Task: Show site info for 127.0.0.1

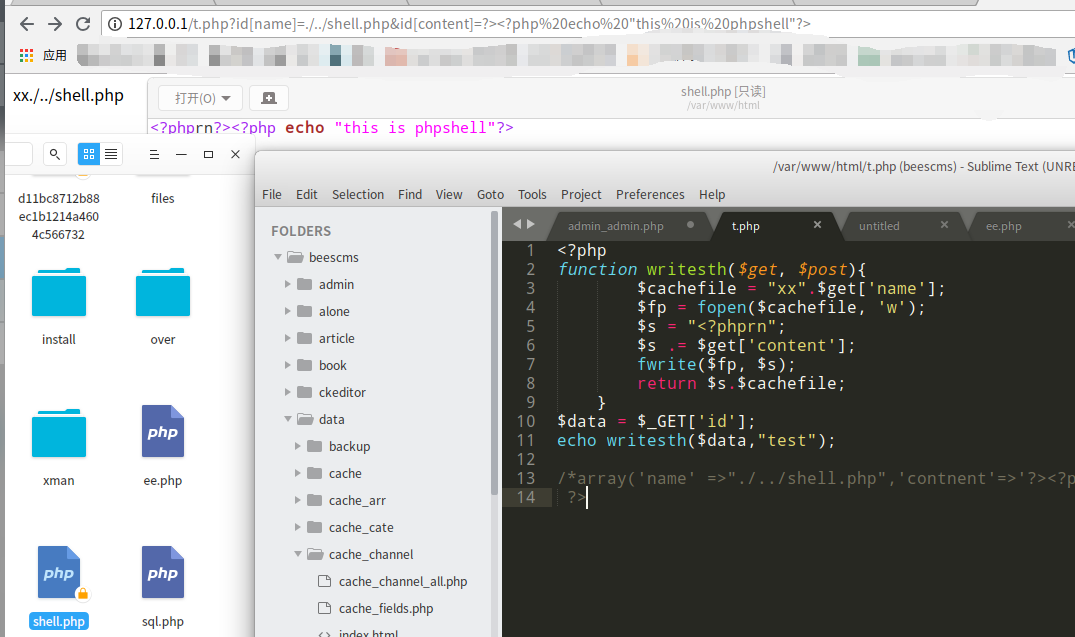Action: tap(115, 24)
